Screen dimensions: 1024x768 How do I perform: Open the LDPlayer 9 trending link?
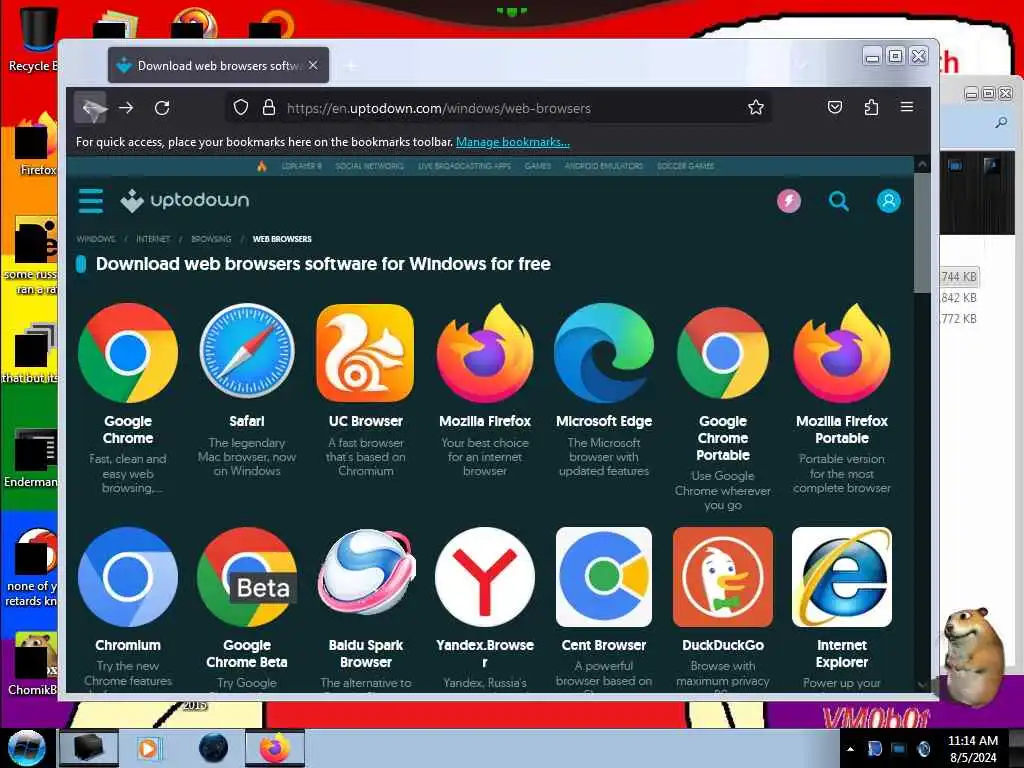point(301,166)
